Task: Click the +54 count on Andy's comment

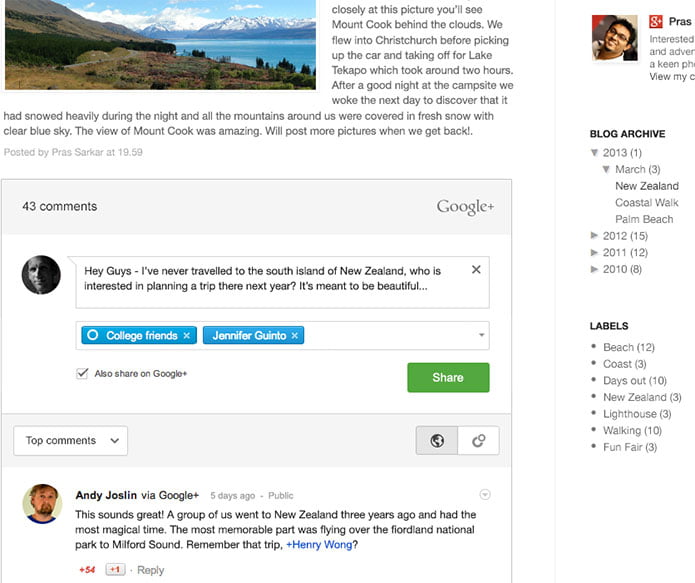Action: (x=87, y=570)
